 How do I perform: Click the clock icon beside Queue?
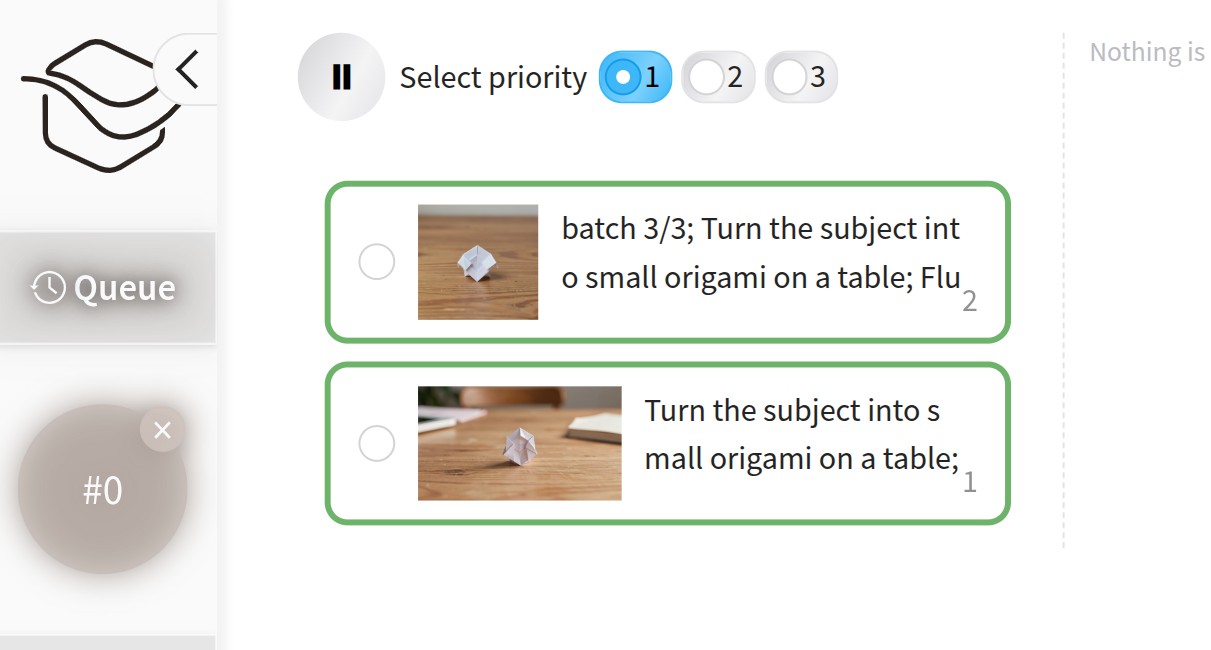47,288
